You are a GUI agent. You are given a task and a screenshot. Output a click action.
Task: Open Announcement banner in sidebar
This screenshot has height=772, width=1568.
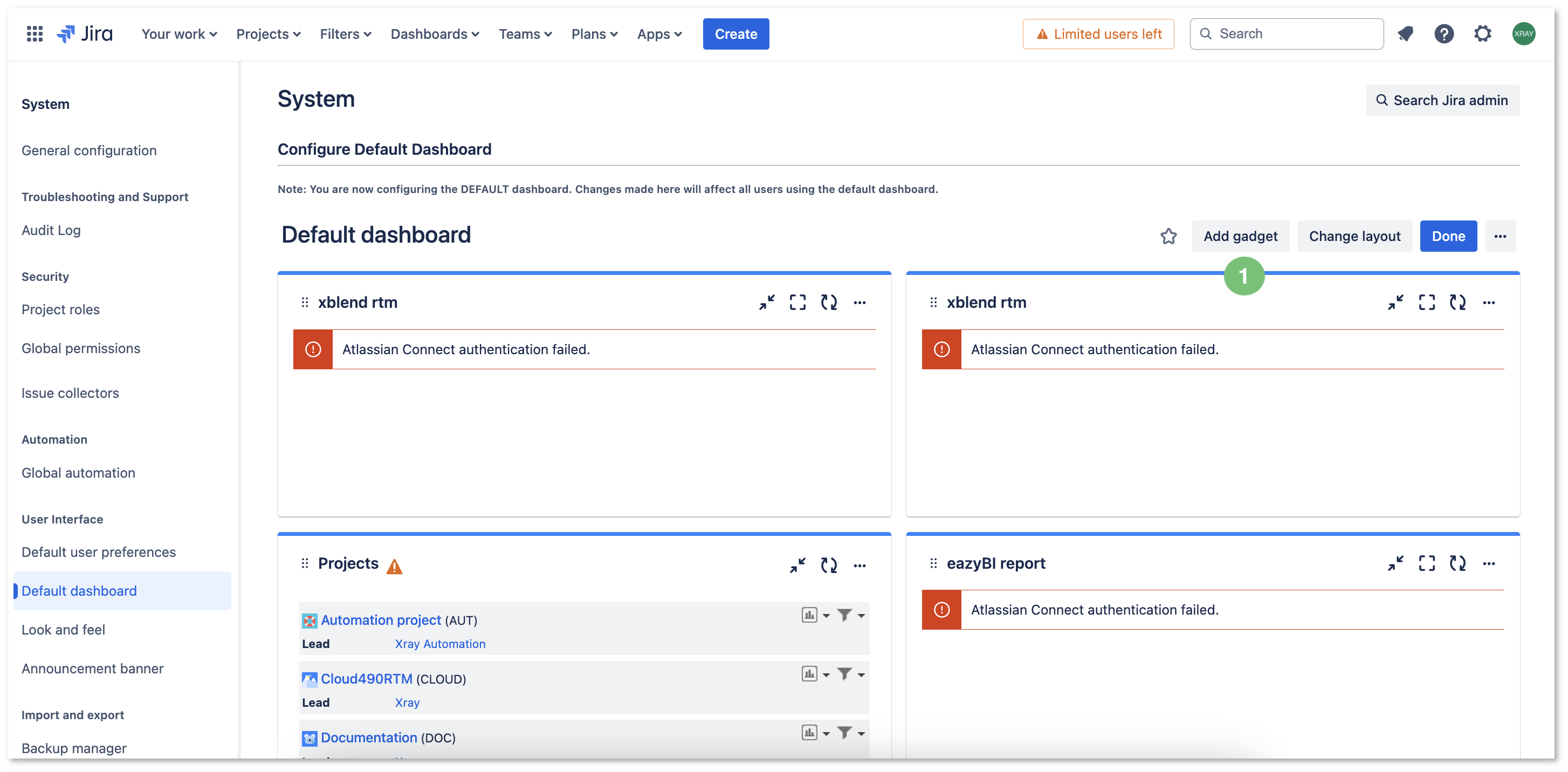93,668
